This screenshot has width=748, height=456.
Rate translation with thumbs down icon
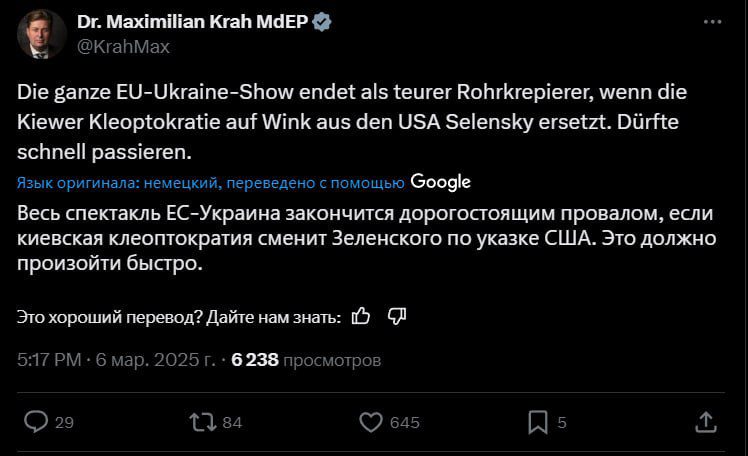point(396,316)
